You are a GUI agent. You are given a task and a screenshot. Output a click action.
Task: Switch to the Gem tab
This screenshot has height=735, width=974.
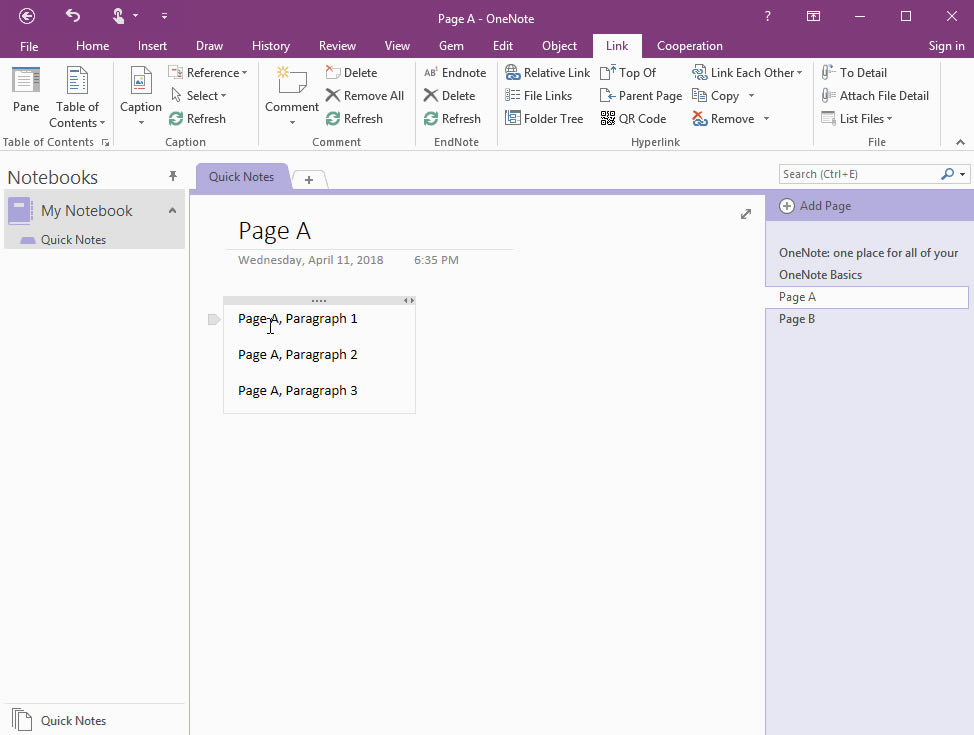450,45
